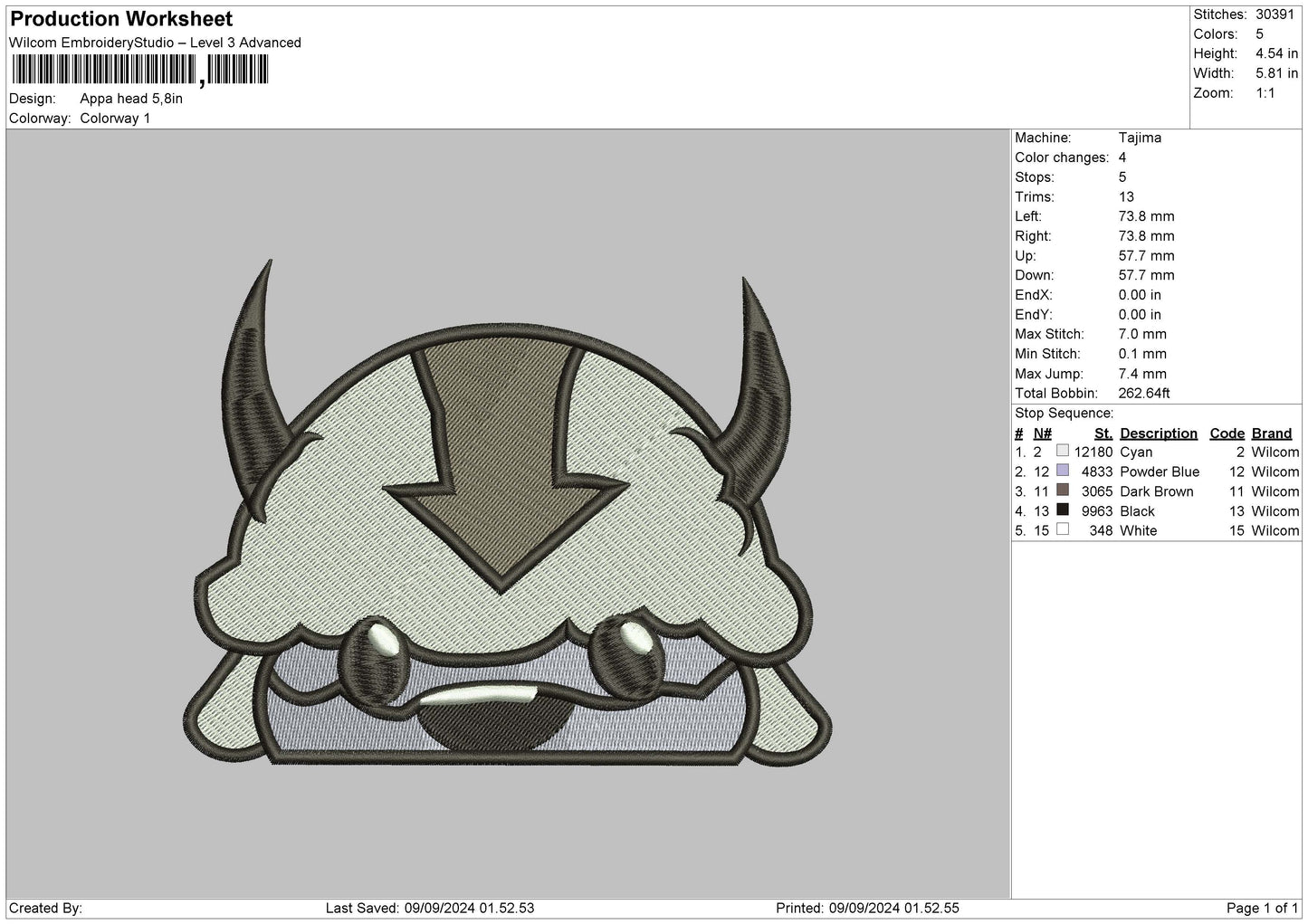Click the stitch count '12180' for Cyan
Screen dimensions: 1308x924
1093,452
